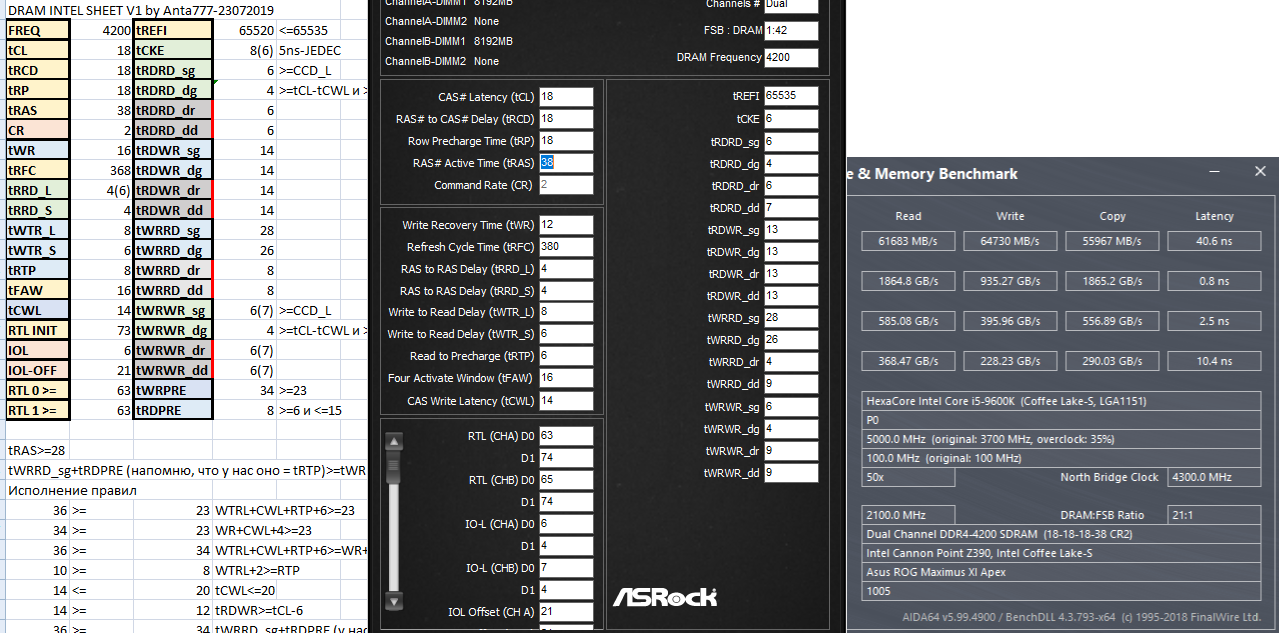Viewport: 1279px width, 633px height.
Task: Click the tRDRD_dd field showing 7 in ASRock
Action: (791, 208)
